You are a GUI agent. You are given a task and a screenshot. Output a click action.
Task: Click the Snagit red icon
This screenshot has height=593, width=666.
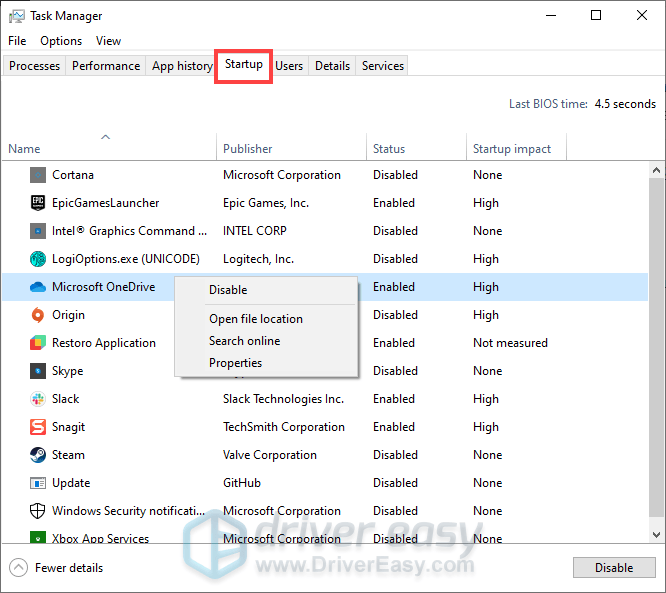[38, 427]
